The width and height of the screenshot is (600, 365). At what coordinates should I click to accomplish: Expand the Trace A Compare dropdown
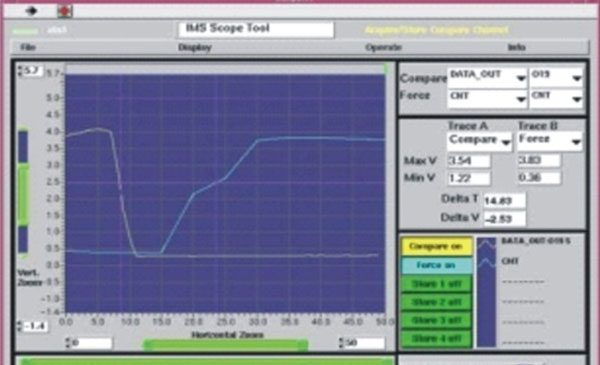(479, 141)
